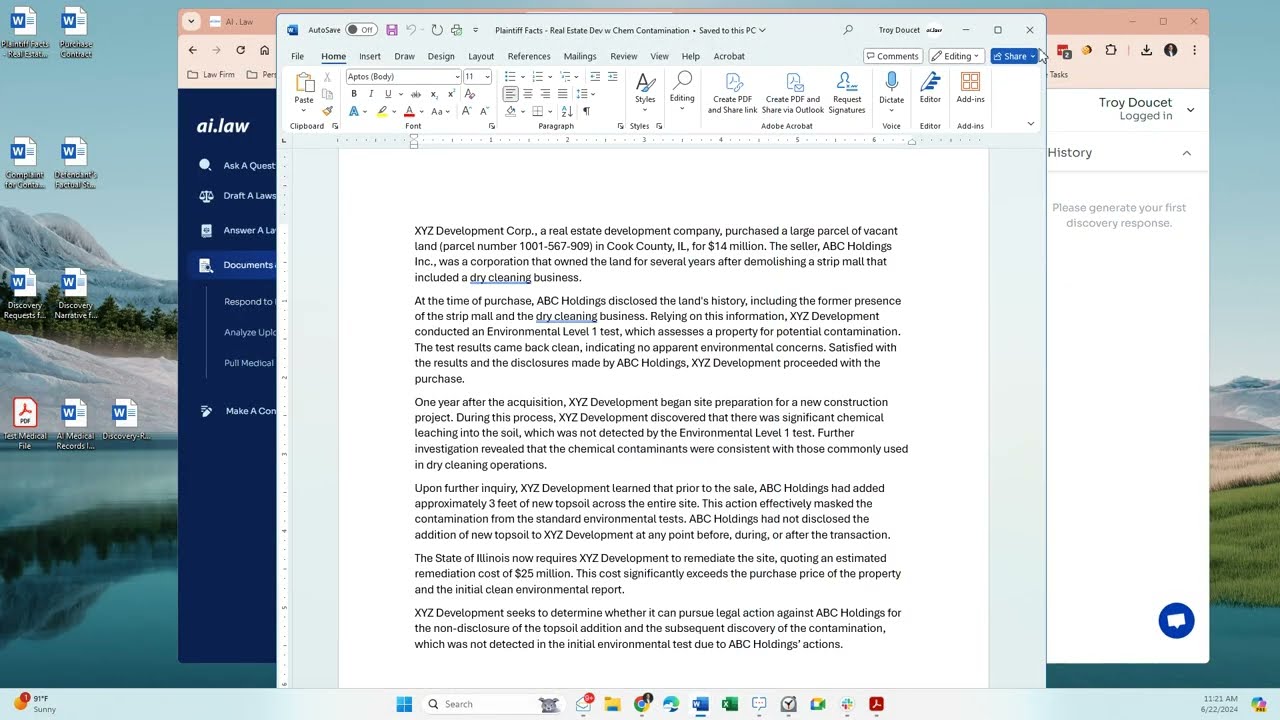Decrease font size with shrink font icon
This screenshot has width=1280, height=720.
(483, 111)
